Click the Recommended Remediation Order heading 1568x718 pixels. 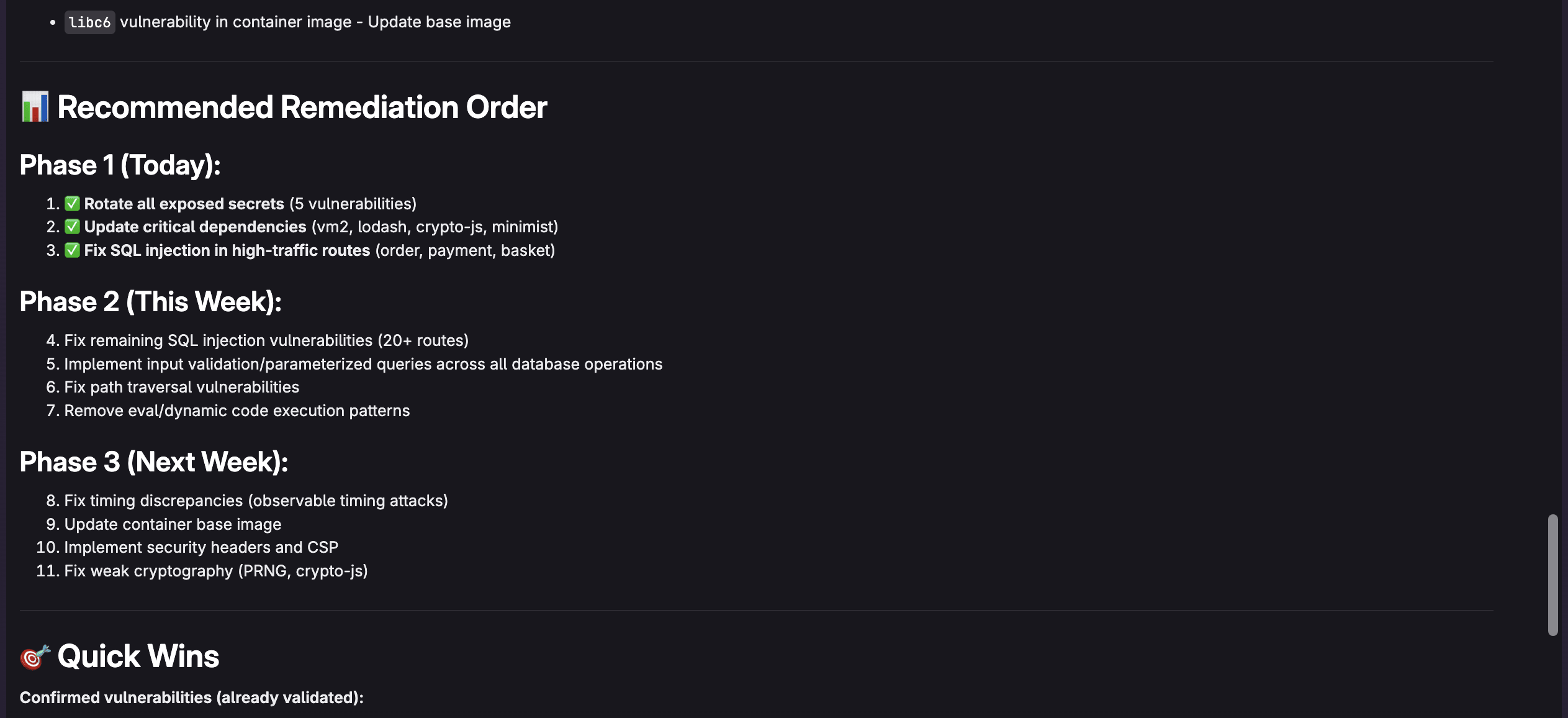(302, 107)
